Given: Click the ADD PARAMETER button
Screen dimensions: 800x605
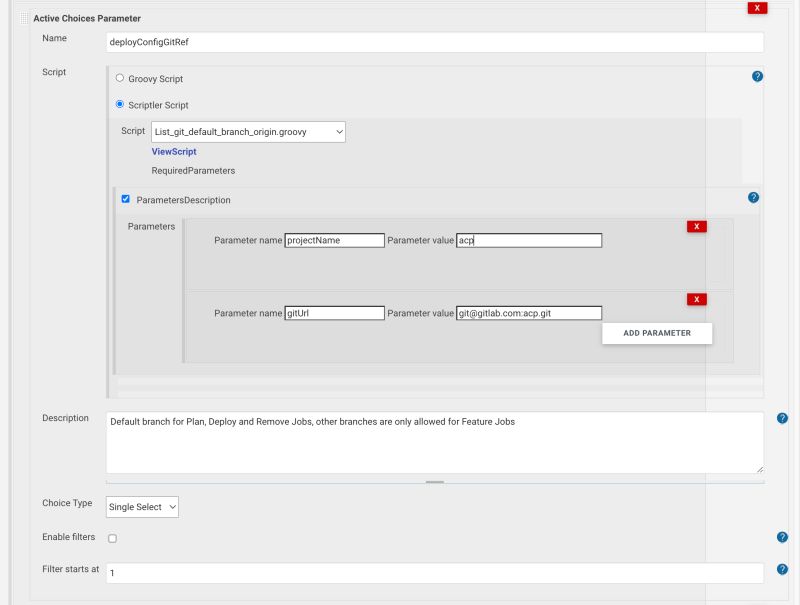Looking at the screenshot, I should [x=656, y=333].
